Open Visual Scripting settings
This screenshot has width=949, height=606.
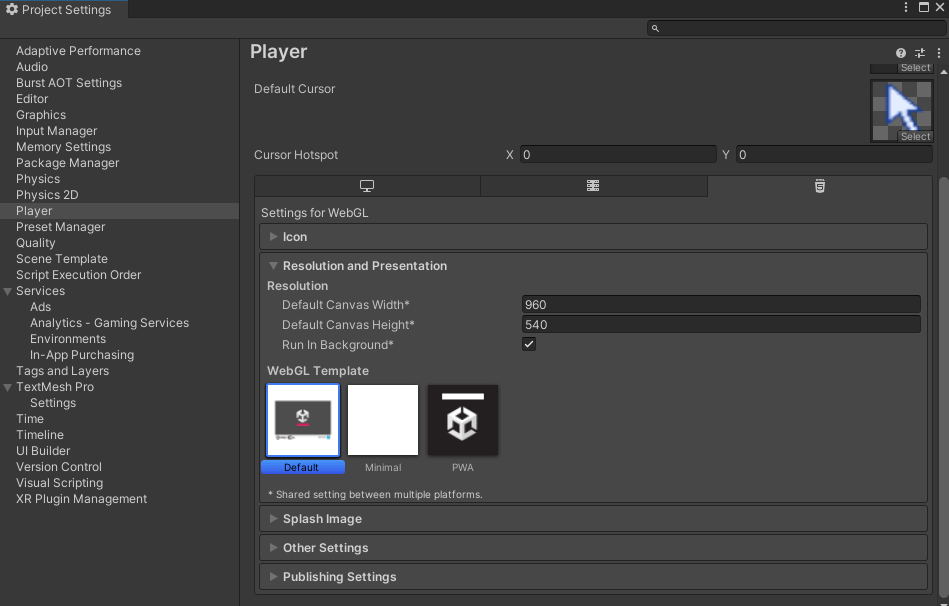coord(59,483)
